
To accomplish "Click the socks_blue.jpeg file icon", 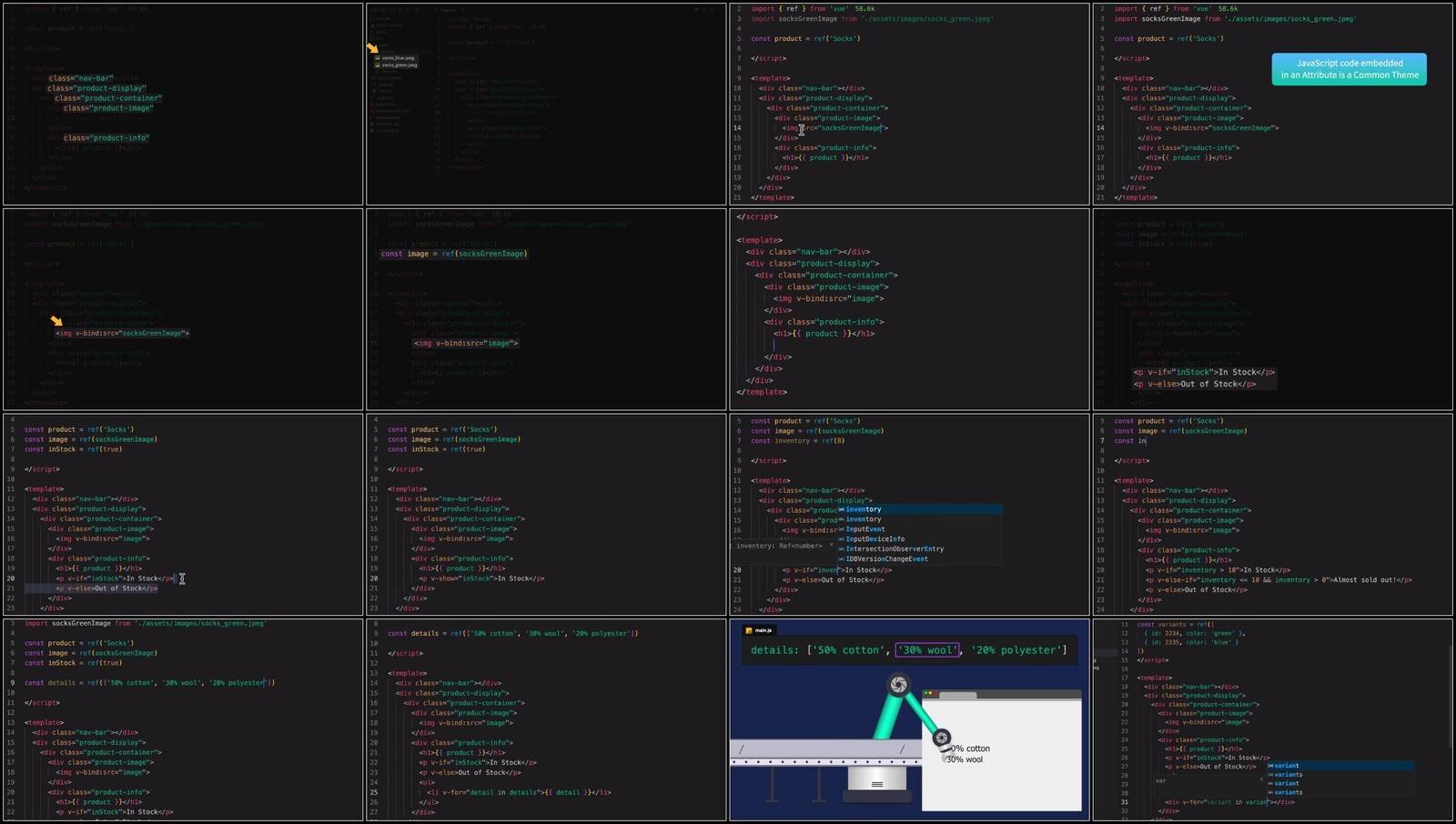I will (377, 57).
